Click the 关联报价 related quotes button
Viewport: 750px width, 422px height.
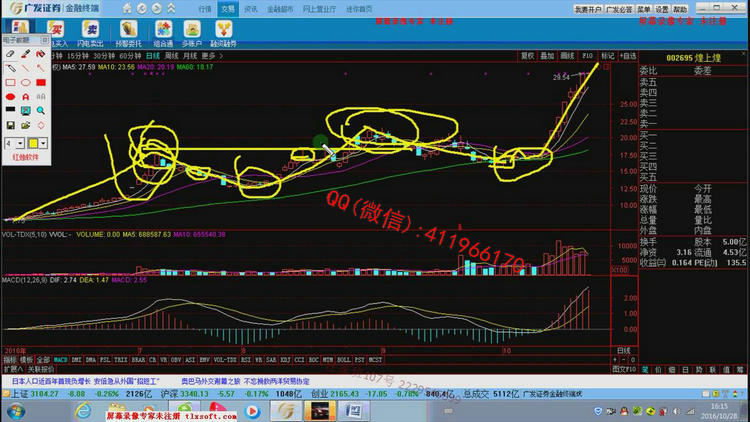[41, 369]
